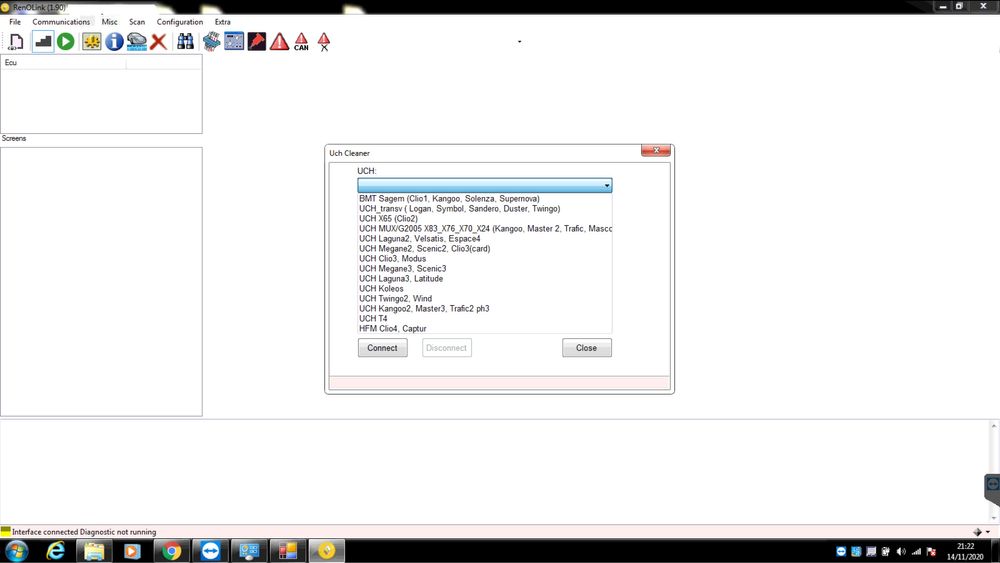Select UCH X65 (Clio2) option
The height and width of the screenshot is (563, 1000).
tap(485, 219)
